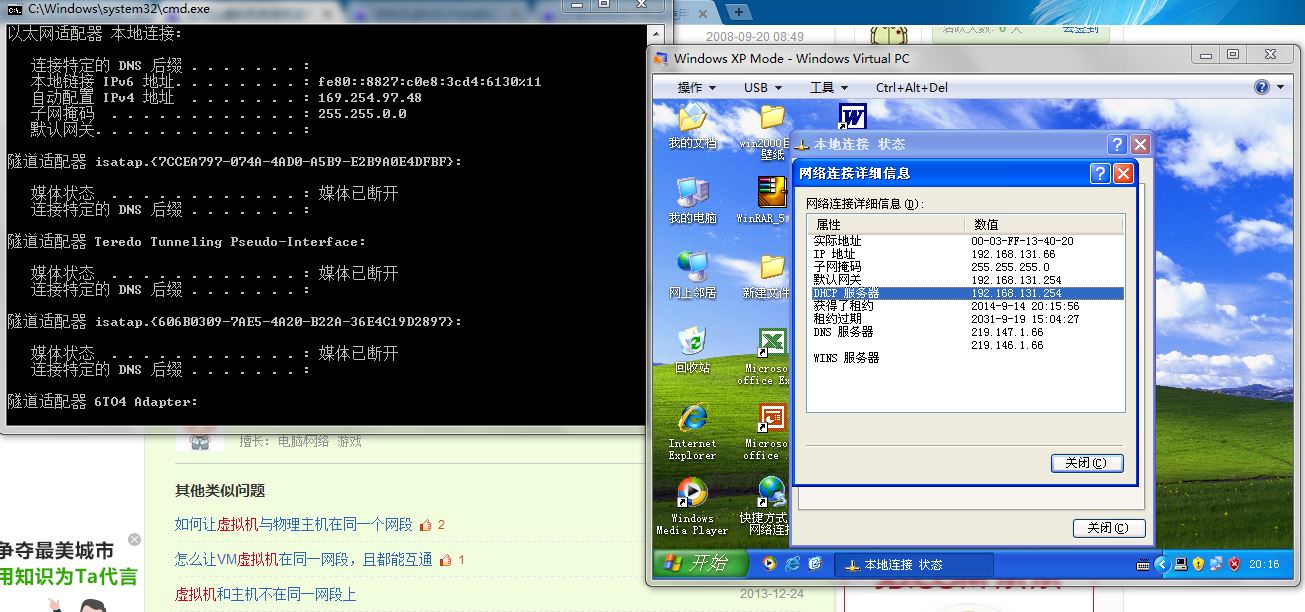Click value 219.146.1.66
This screenshot has height=612, width=1305.
[1007, 345]
